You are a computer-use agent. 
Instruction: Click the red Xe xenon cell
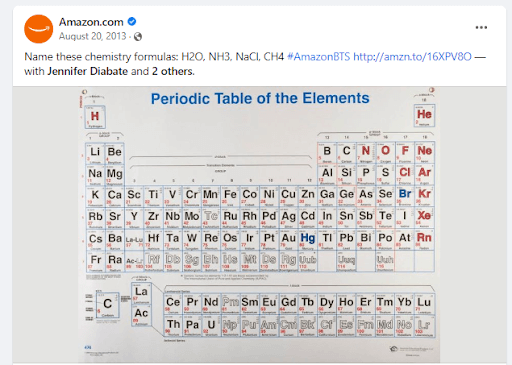coord(424,218)
